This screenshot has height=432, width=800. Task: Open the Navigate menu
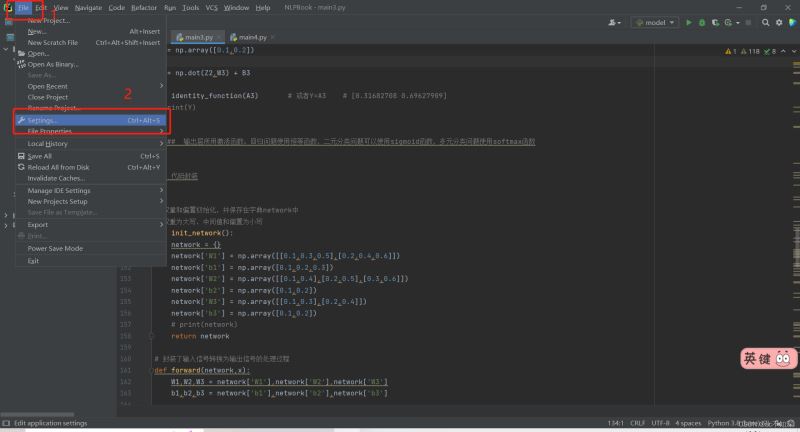click(x=88, y=8)
